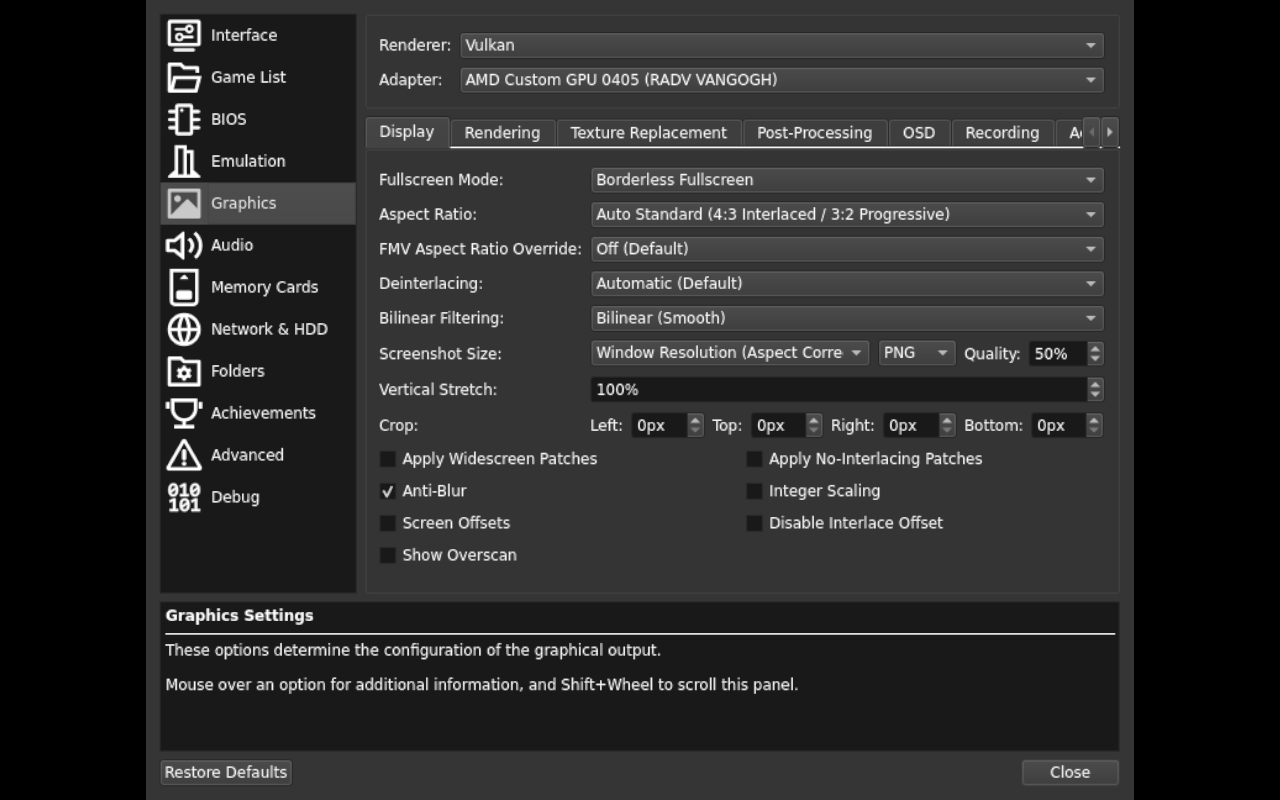Open Achievements trophy icon
Screen dimensions: 1280x800
(x=184, y=413)
